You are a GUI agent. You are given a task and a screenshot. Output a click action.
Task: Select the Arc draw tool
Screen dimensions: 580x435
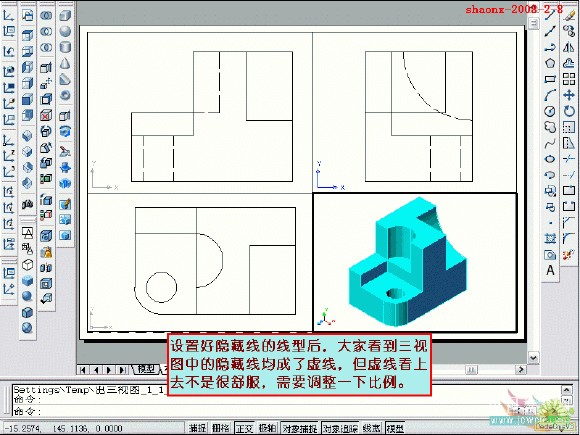tap(550, 95)
